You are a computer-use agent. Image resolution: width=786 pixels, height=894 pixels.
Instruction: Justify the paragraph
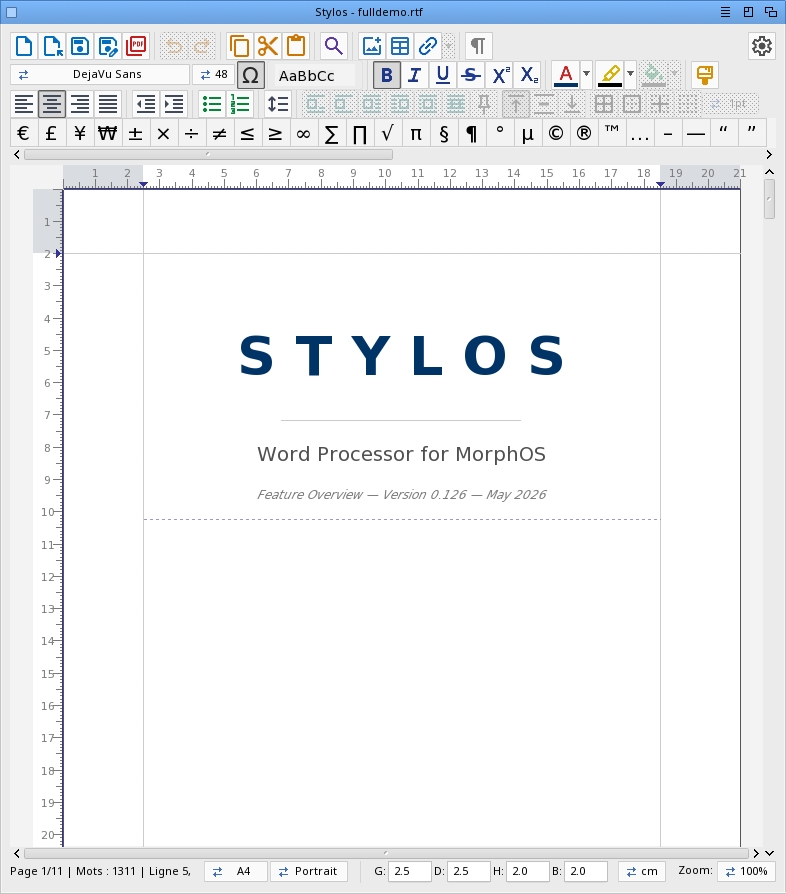(108, 104)
